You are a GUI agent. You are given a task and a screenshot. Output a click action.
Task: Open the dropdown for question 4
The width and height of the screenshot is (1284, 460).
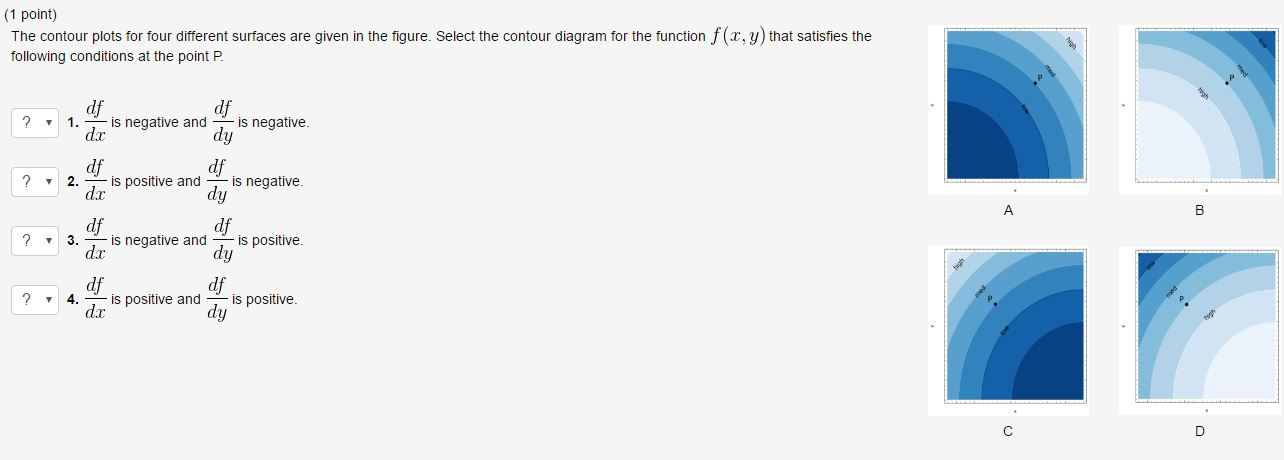35,299
